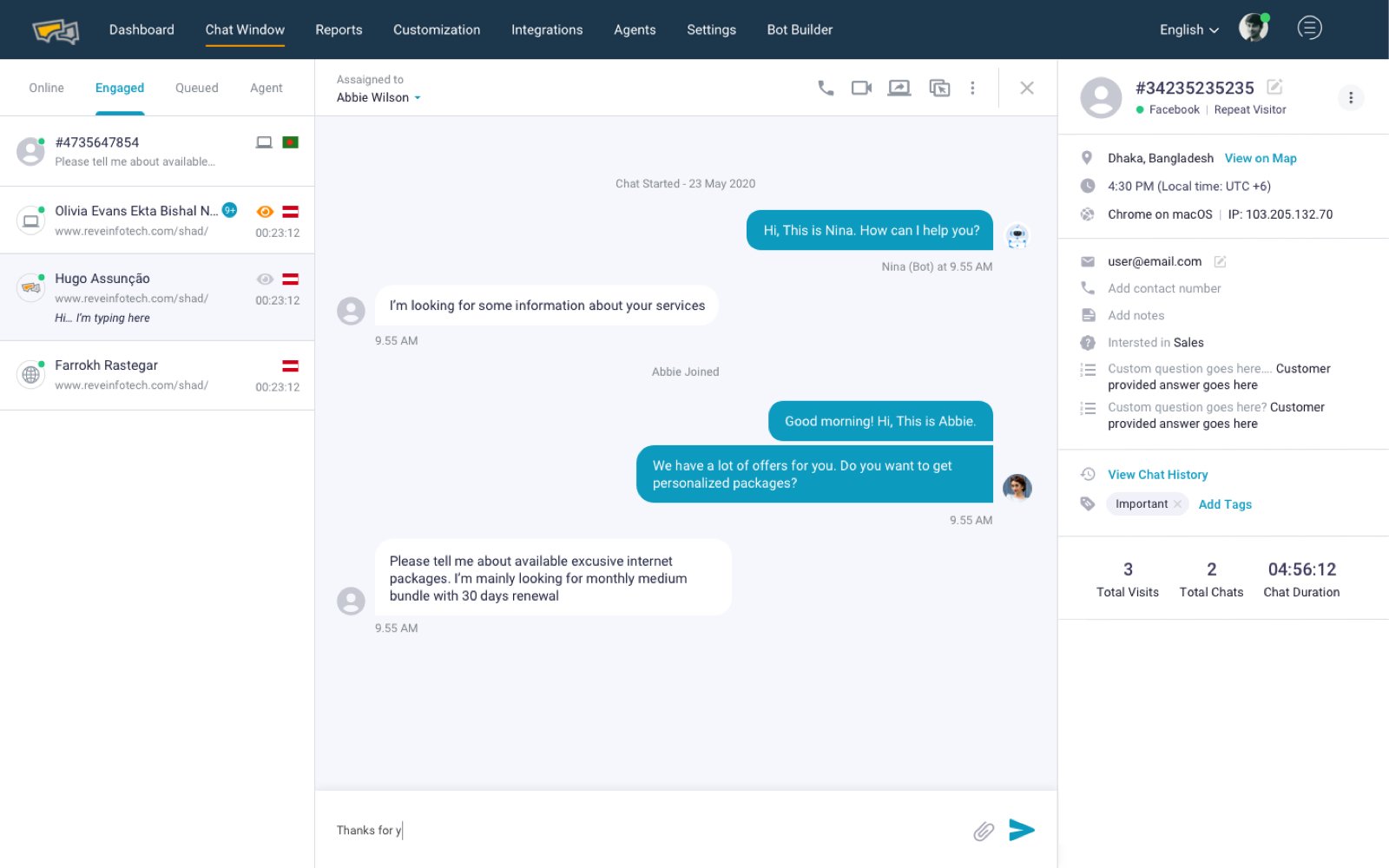Click the globe icon on Farrokh Rastegar
The image size is (1389, 868).
click(31, 375)
